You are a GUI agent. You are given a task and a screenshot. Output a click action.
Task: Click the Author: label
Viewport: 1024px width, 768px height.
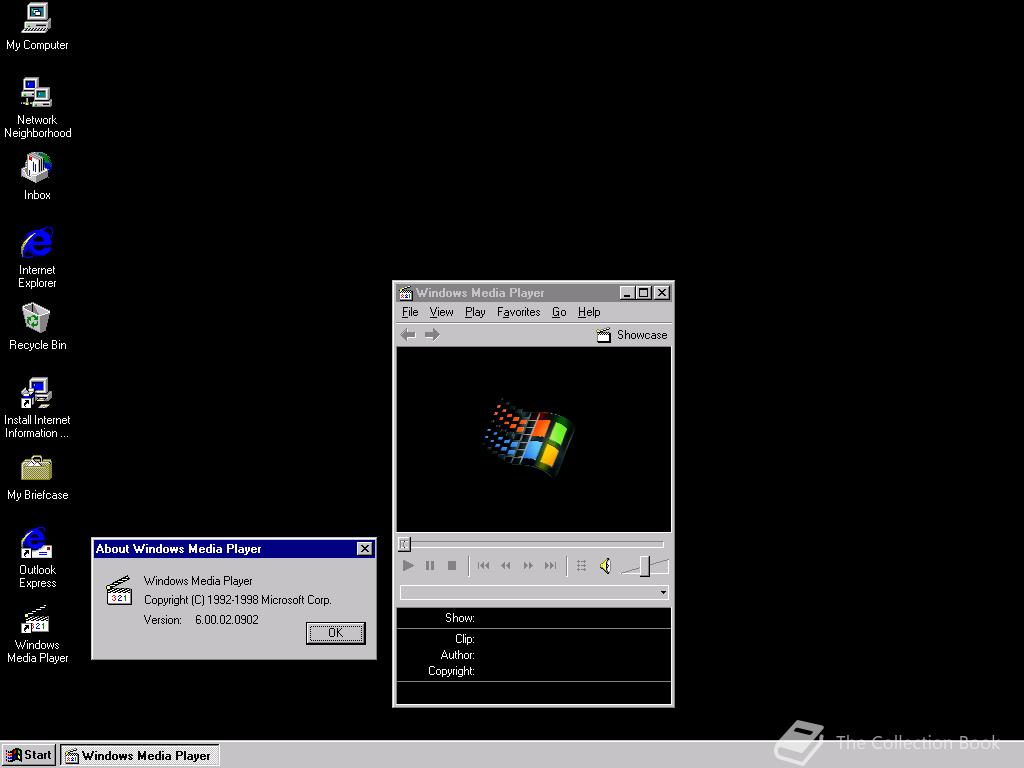[x=457, y=655]
